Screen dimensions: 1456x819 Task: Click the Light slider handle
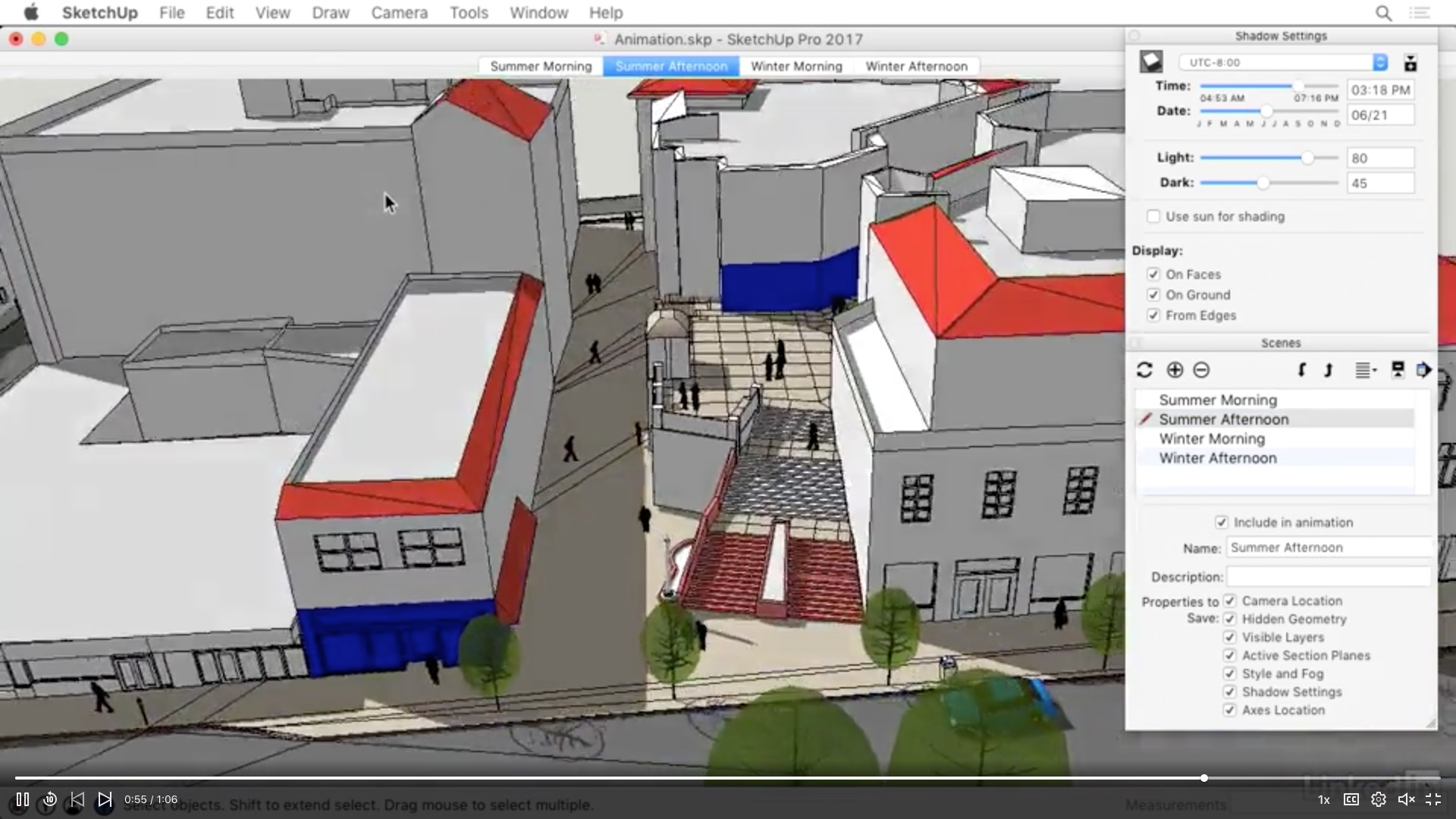point(1307,158)
